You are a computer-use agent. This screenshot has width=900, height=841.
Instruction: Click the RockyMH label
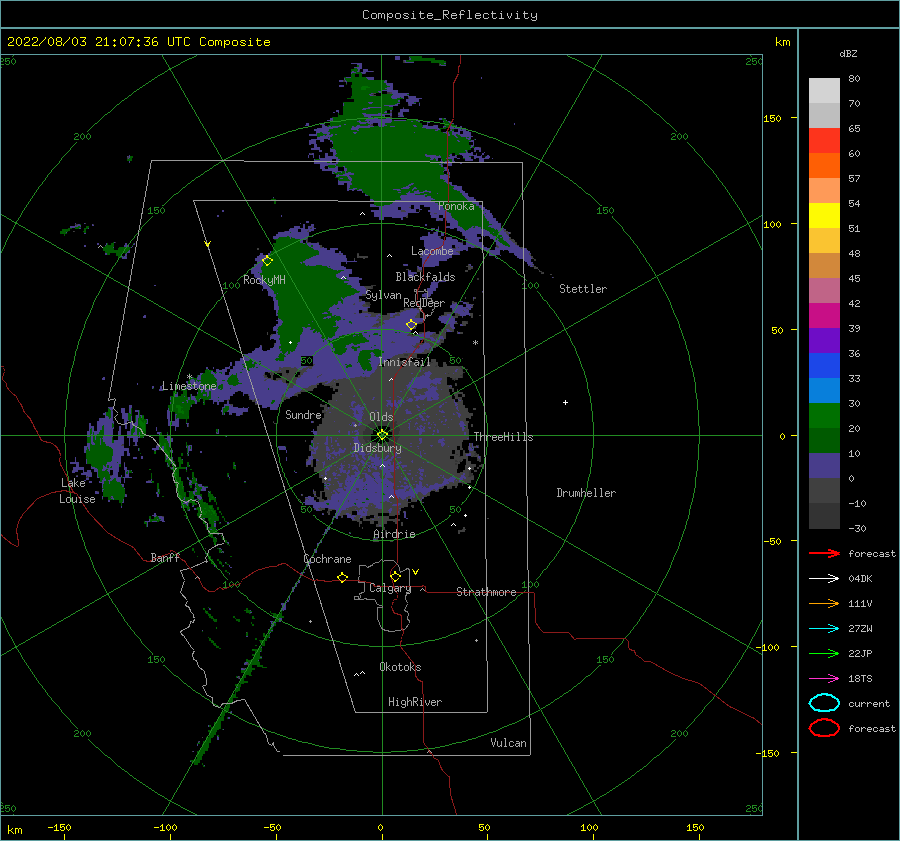tap(265, 280)
